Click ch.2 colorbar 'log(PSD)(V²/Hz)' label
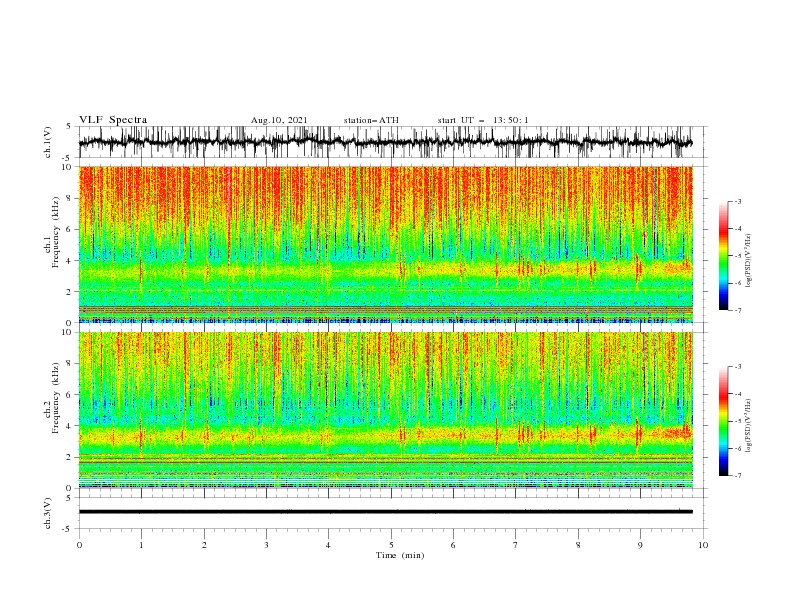The height and width of the screenshot is (612, 792). (749, 425)
